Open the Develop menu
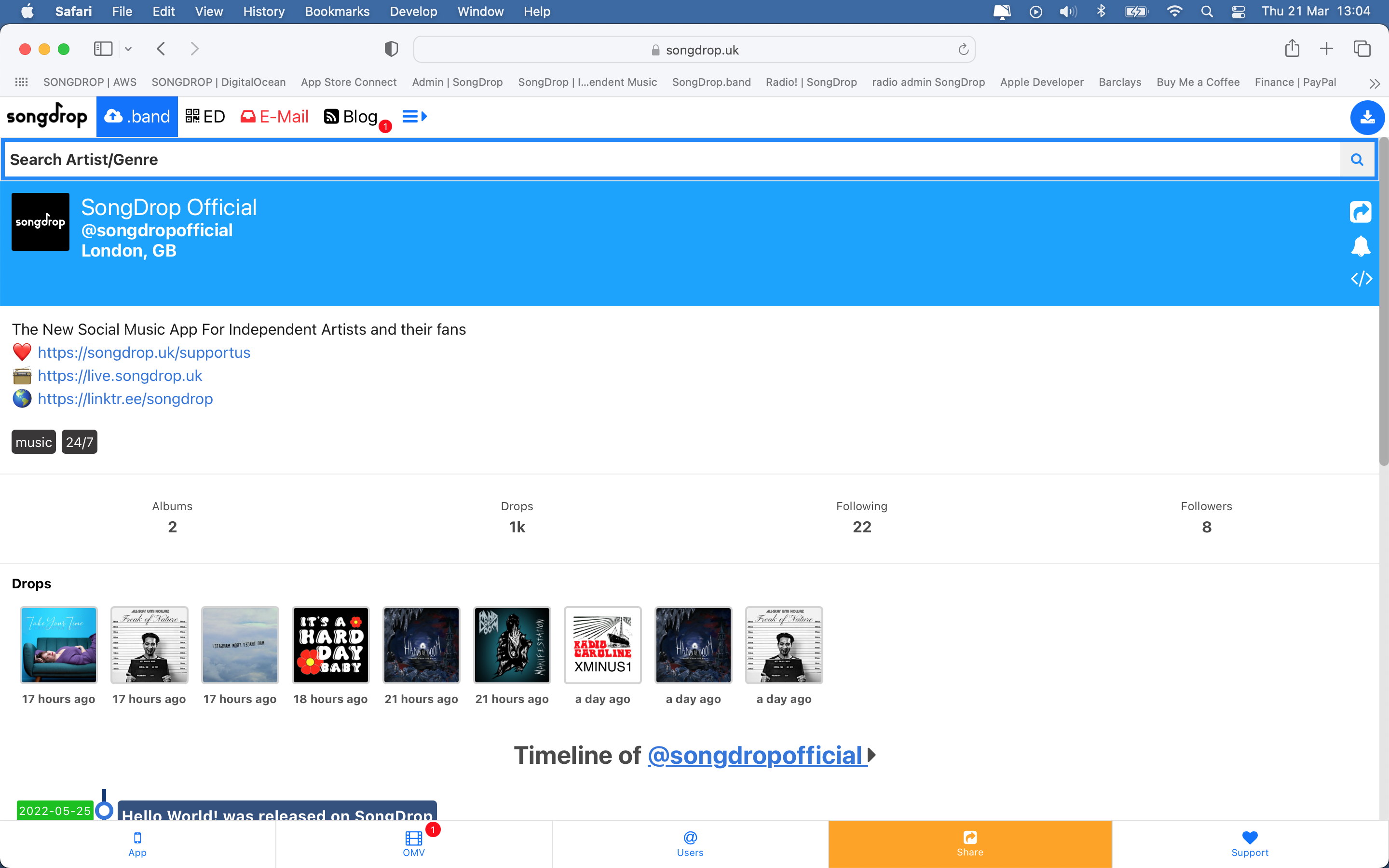This screenshot has width=1389, height=868. click(x=413, y=12)
